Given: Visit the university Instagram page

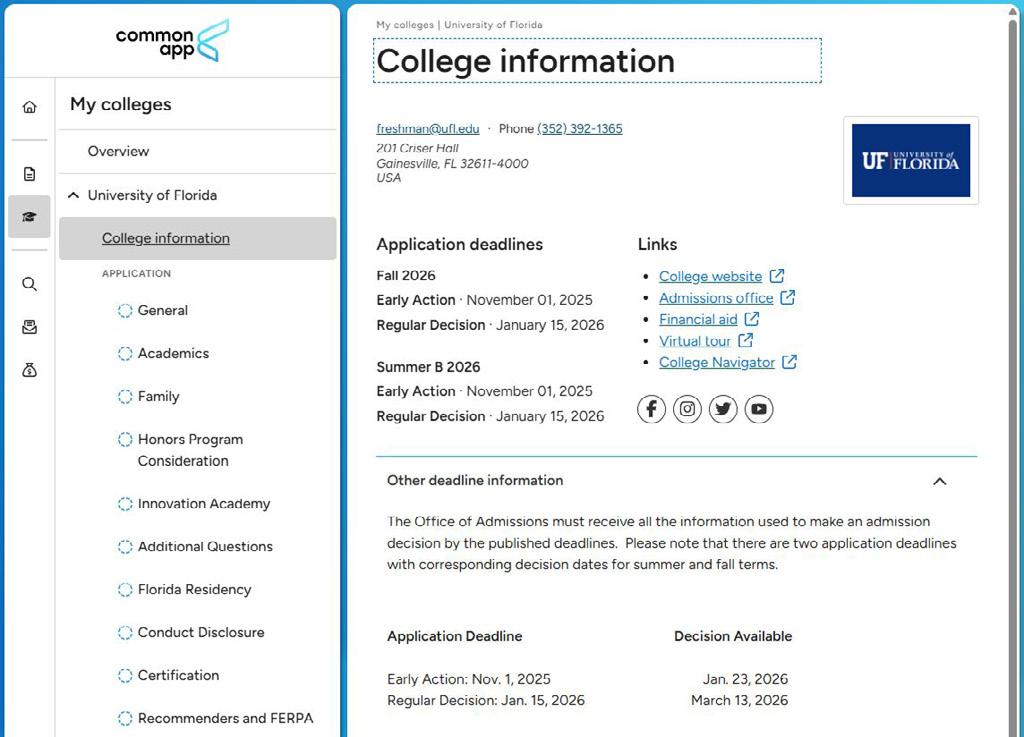Looking at the screenshot, I should coord(687,409).
